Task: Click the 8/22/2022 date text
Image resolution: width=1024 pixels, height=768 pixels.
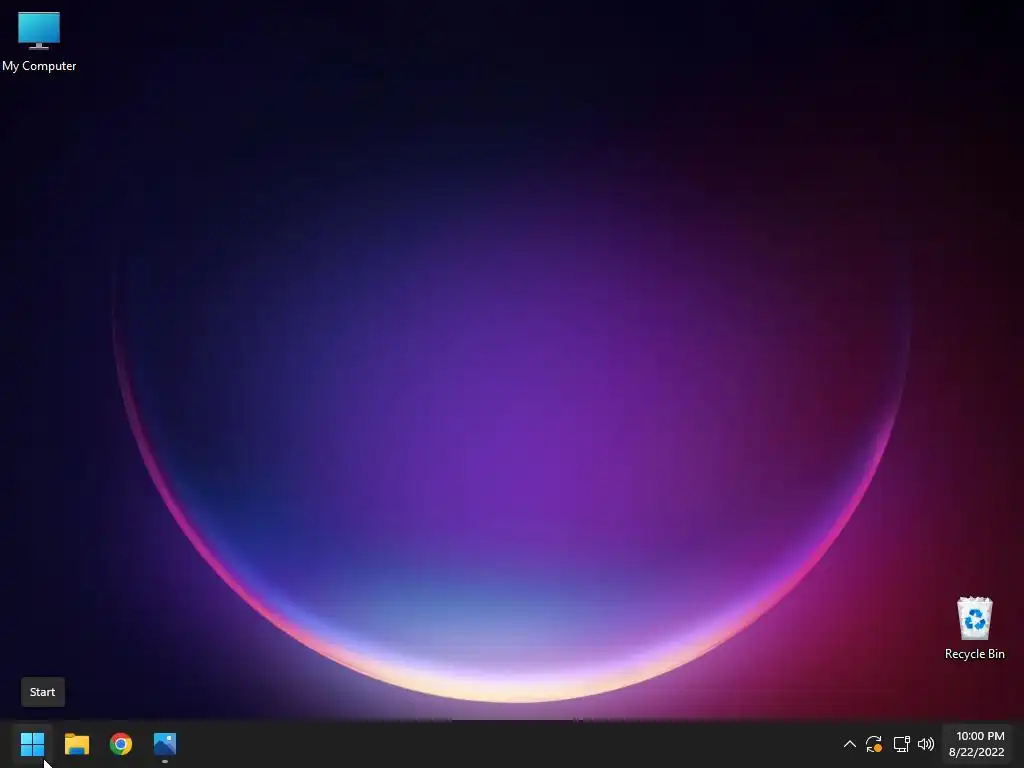Action: (x=976, y=752)
